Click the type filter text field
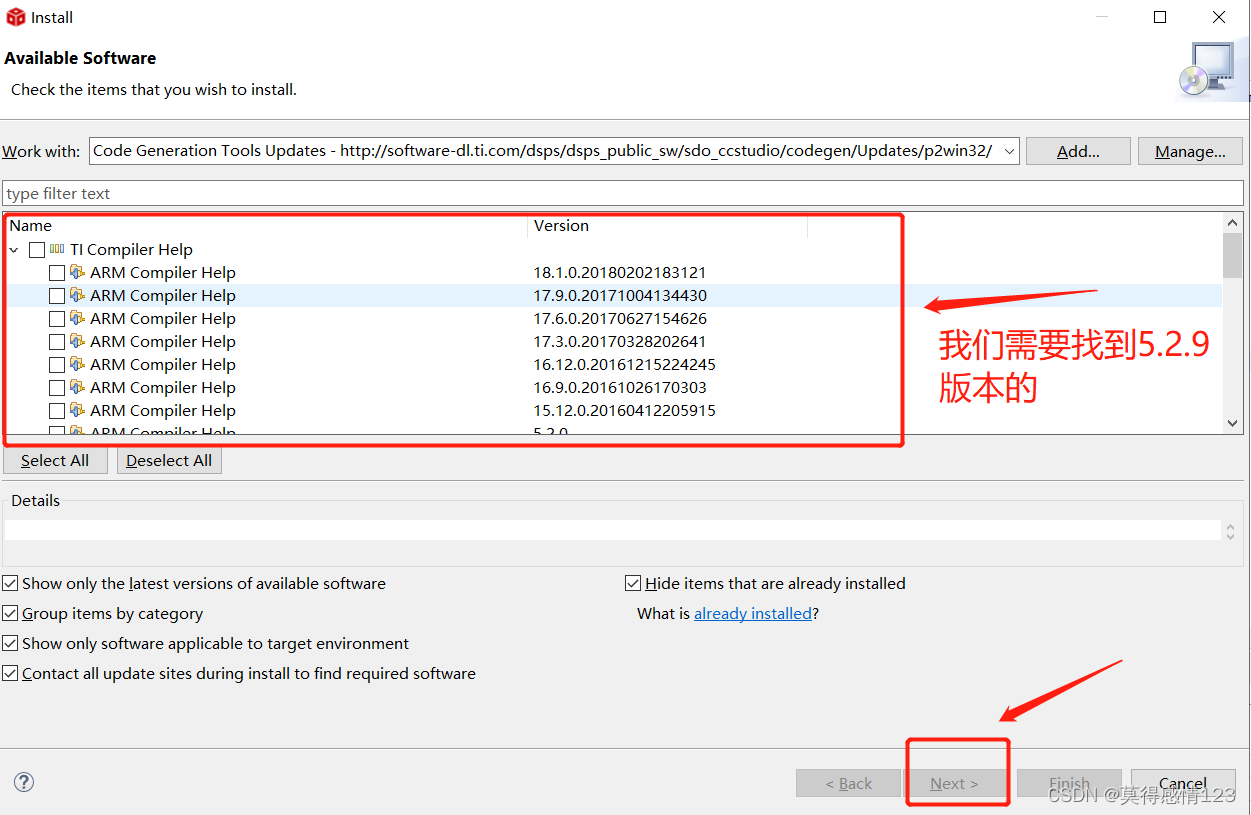The width and height of the screenshot is (1251, 815). 621,193
